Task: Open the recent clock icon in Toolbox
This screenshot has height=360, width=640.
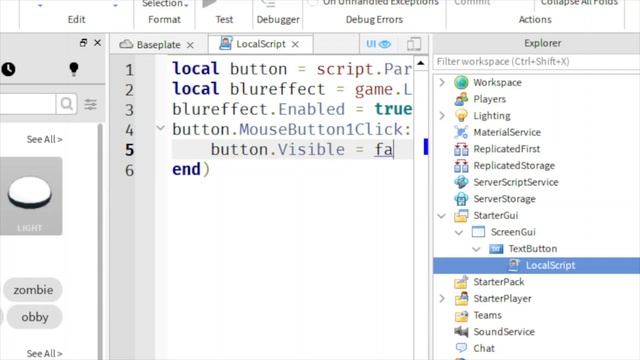Action: tap(8, 69)
